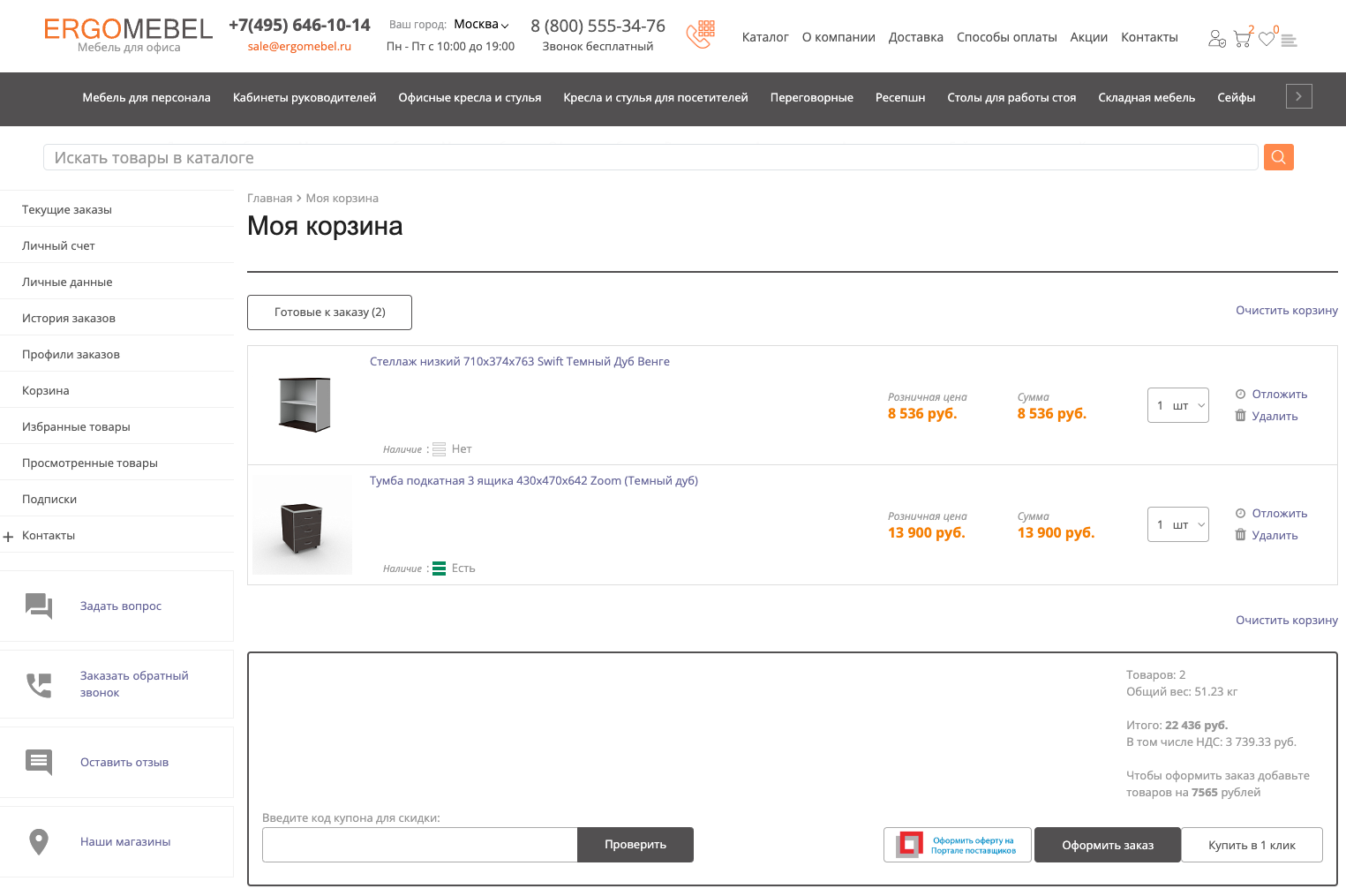This screenshot has width=1346, height=896.
Task: Click the phone keypad callback icon
Action: click(x=700, y=34)
